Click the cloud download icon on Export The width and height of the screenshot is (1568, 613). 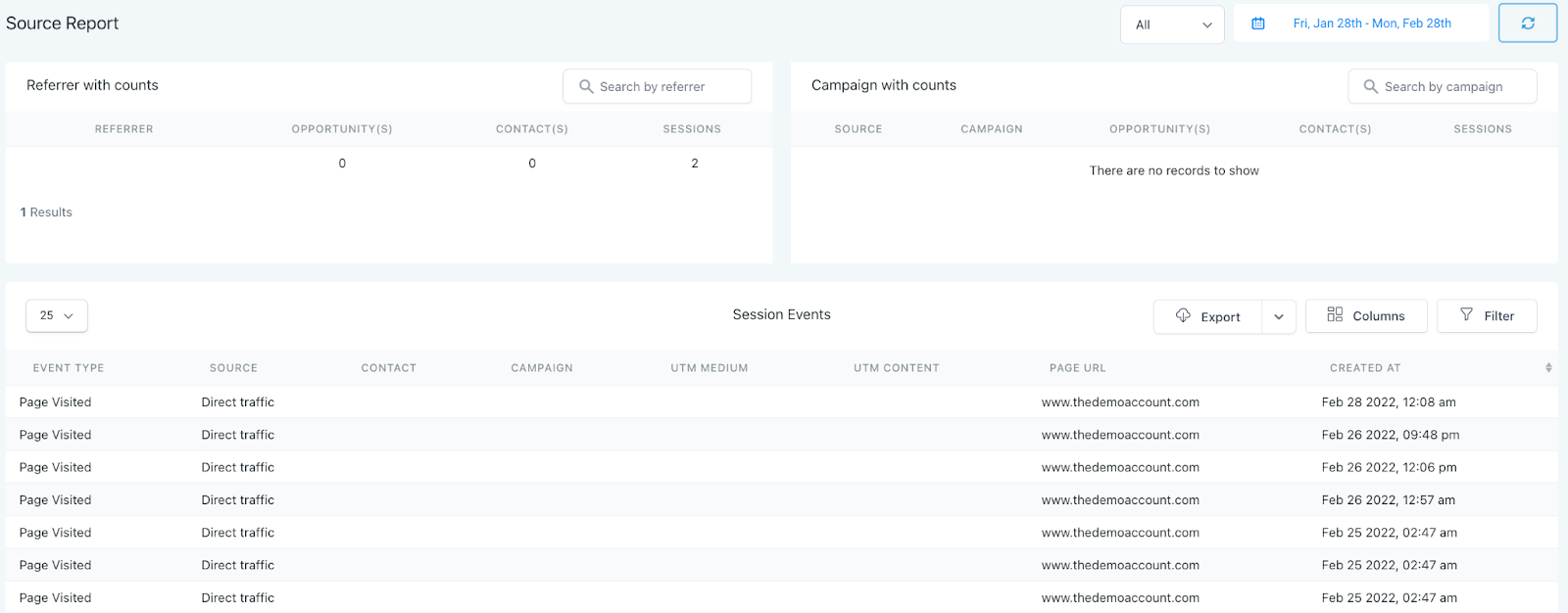pos(1183,315)
